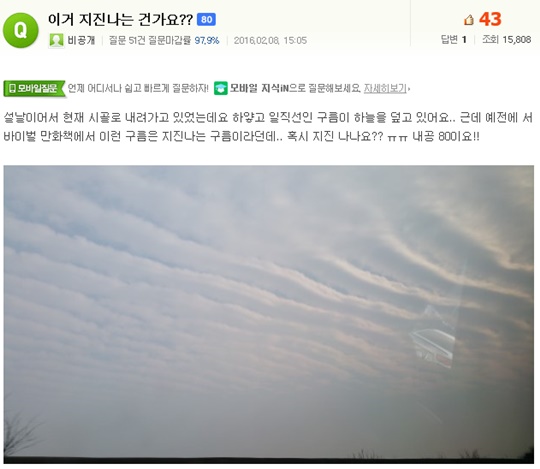Click the question body text paragraph
Screen dimensions: 540x469
point(268,127)
